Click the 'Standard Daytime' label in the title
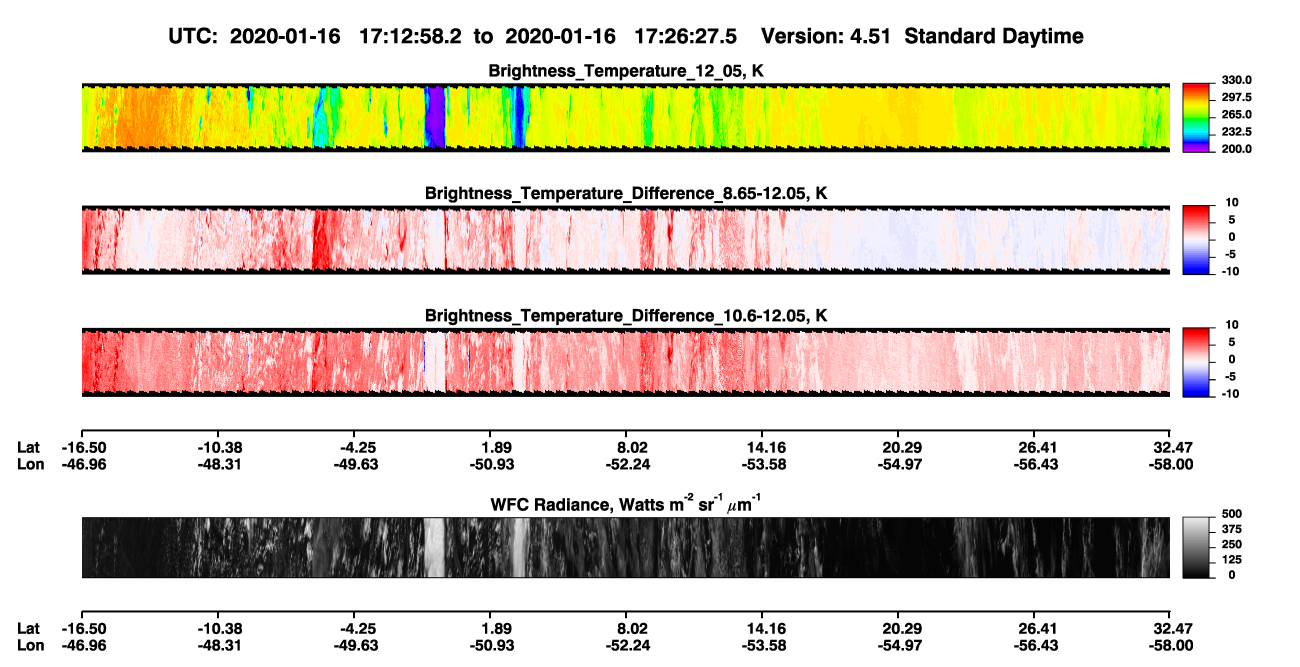The image size is (1300, 667). (x=994, y=37)
